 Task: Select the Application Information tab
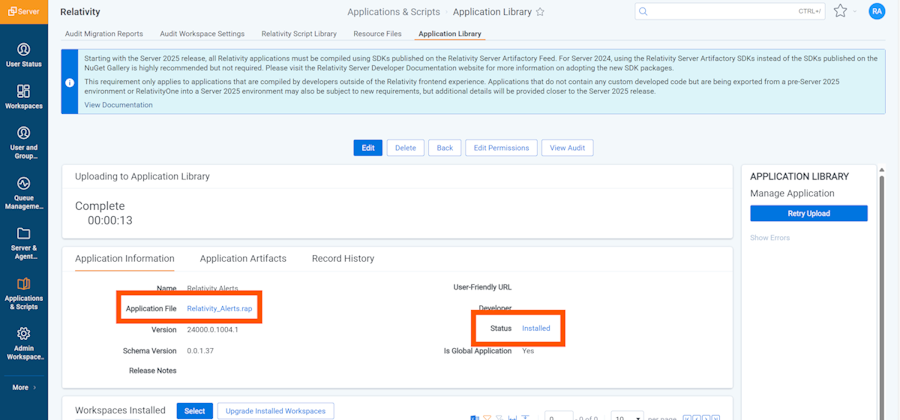point(125,259)
